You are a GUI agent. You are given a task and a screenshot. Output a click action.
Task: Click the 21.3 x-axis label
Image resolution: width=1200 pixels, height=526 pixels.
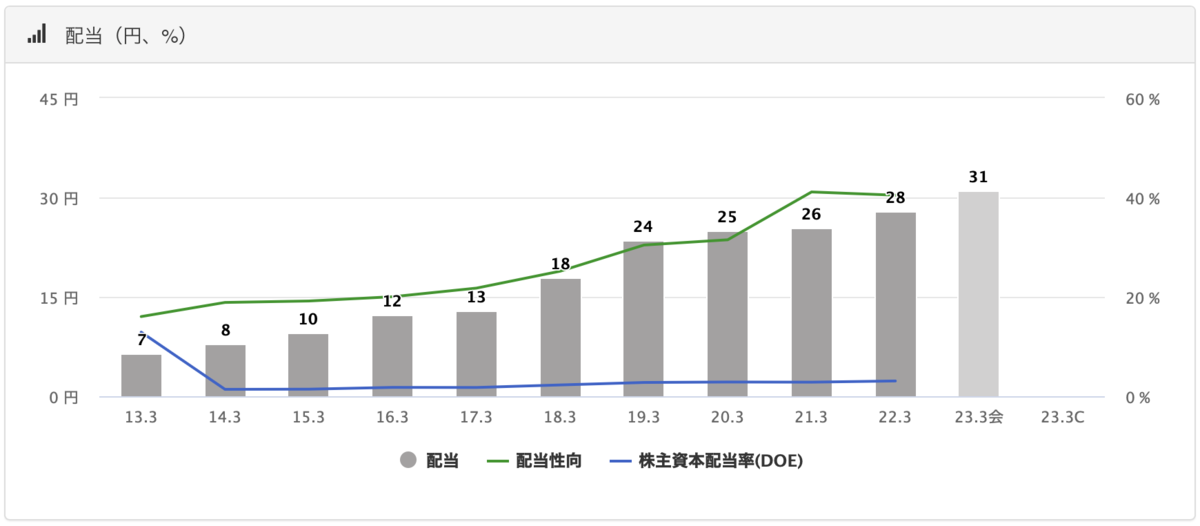pos(811,418)
